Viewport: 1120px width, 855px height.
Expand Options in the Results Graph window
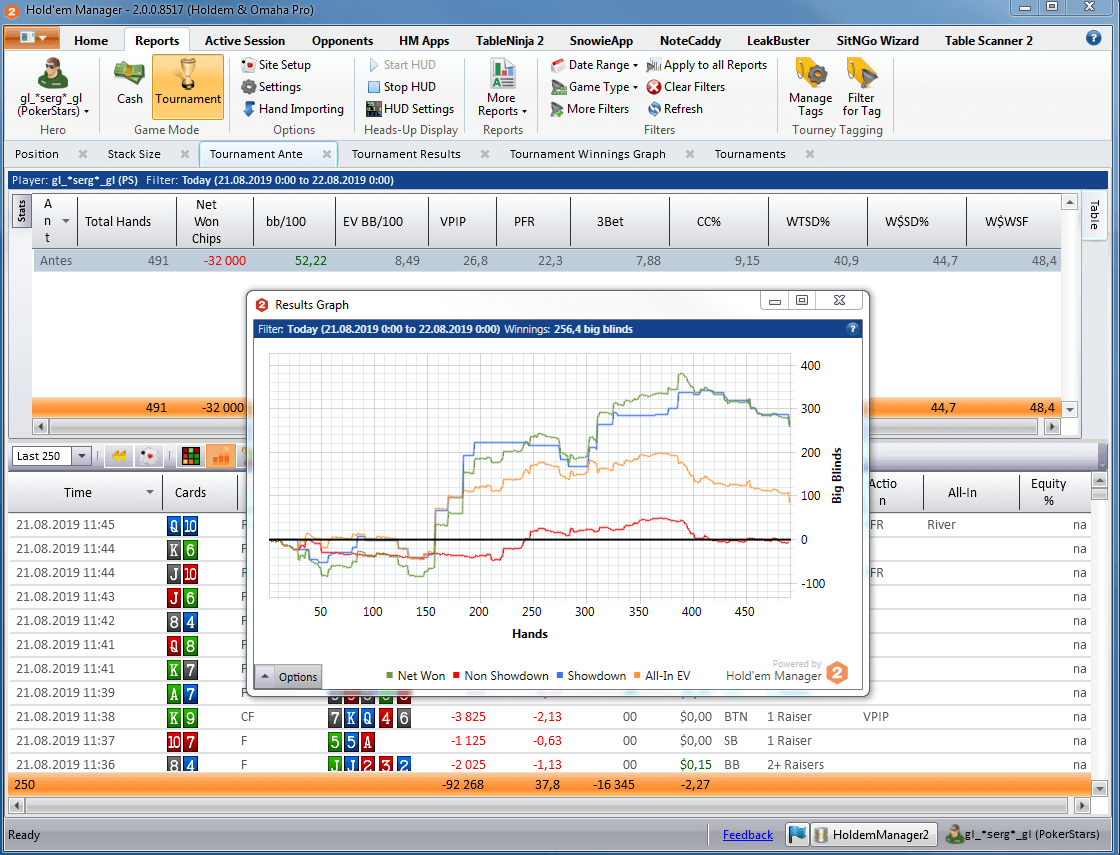tap(289, 676)
